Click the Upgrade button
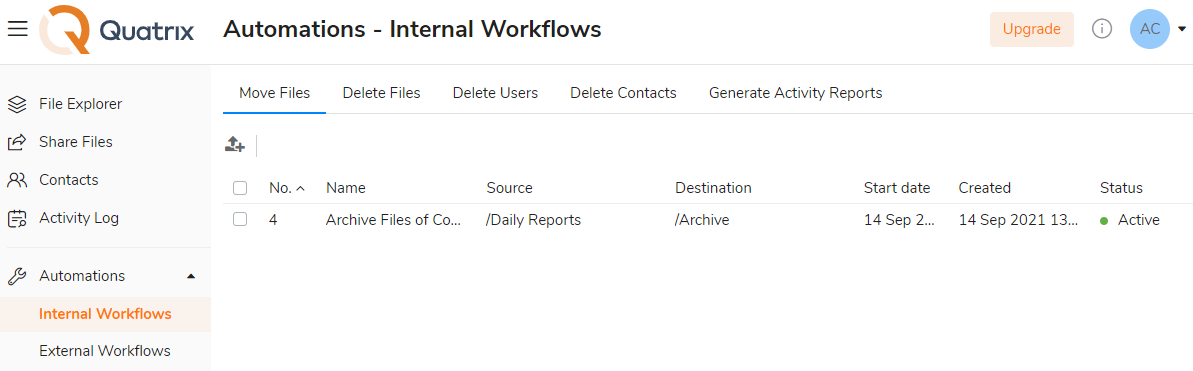The width and height of the screenshot is (1193, 371). point(1032,29)
